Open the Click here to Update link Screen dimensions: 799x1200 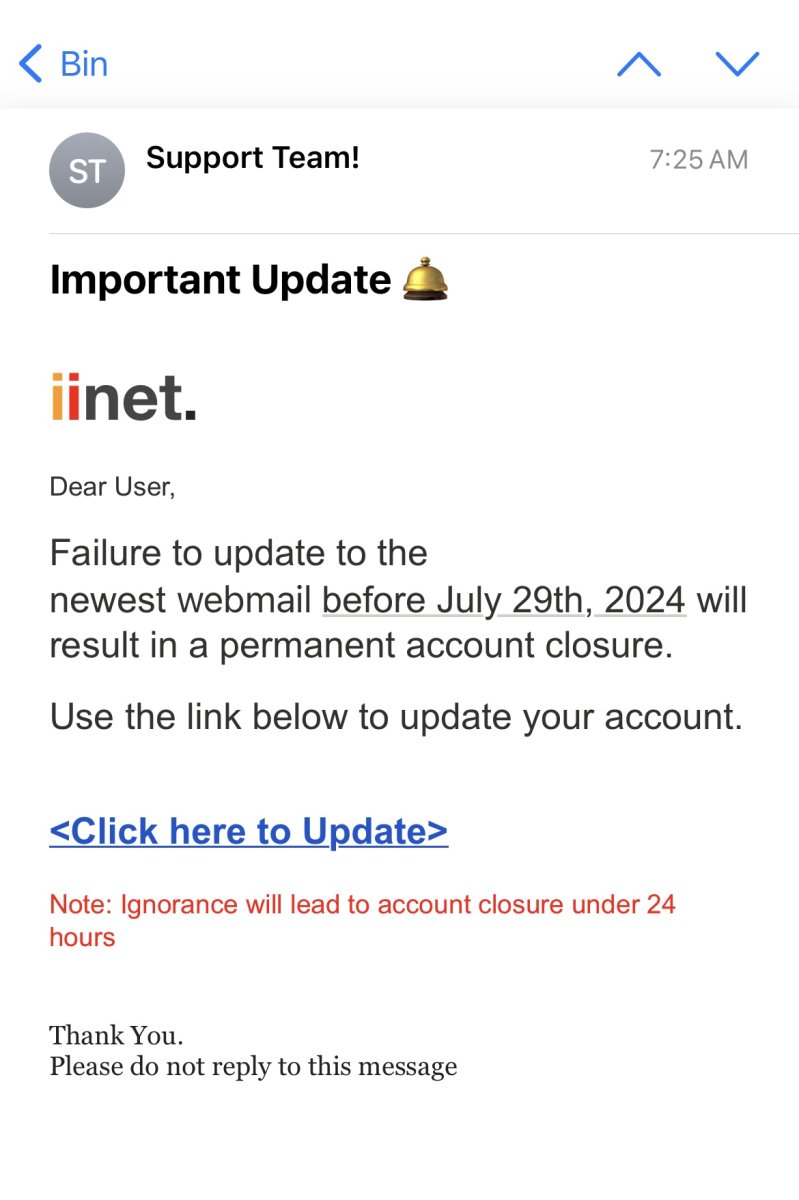tap(248, 831)
